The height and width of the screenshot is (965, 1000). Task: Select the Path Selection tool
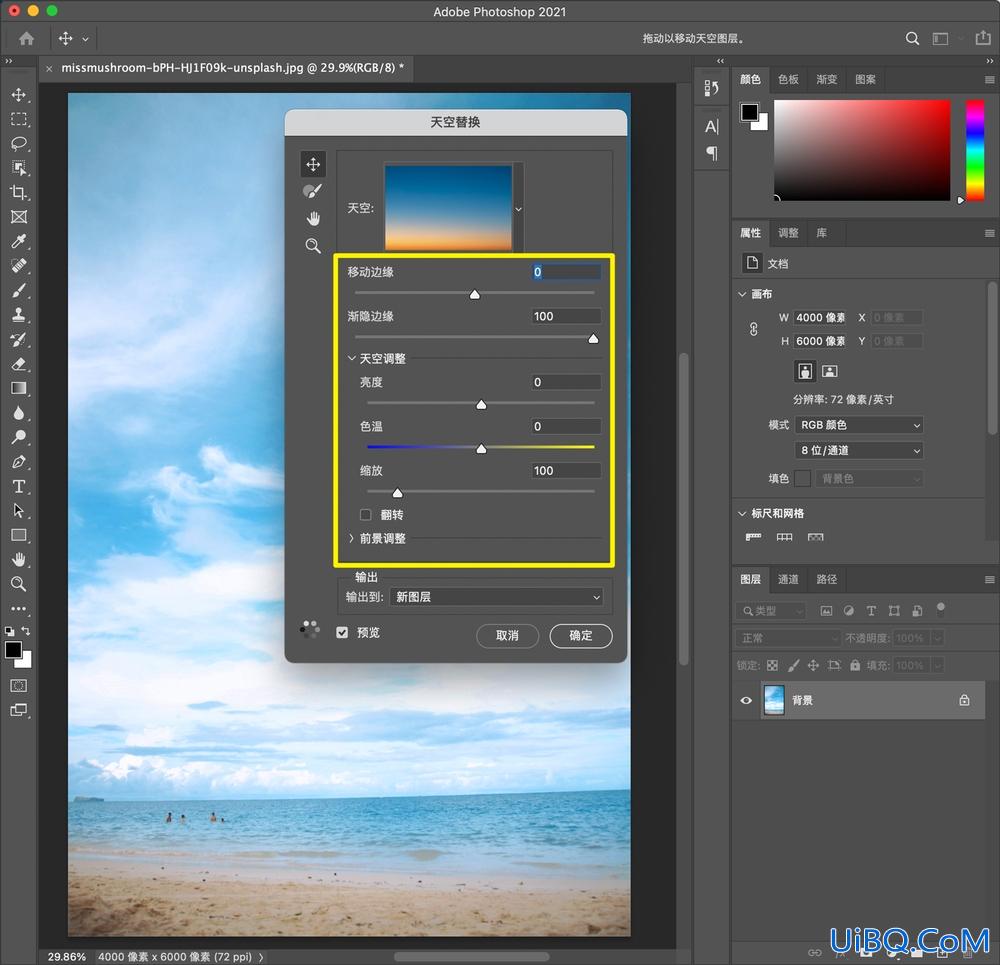(x=18, y=510)
